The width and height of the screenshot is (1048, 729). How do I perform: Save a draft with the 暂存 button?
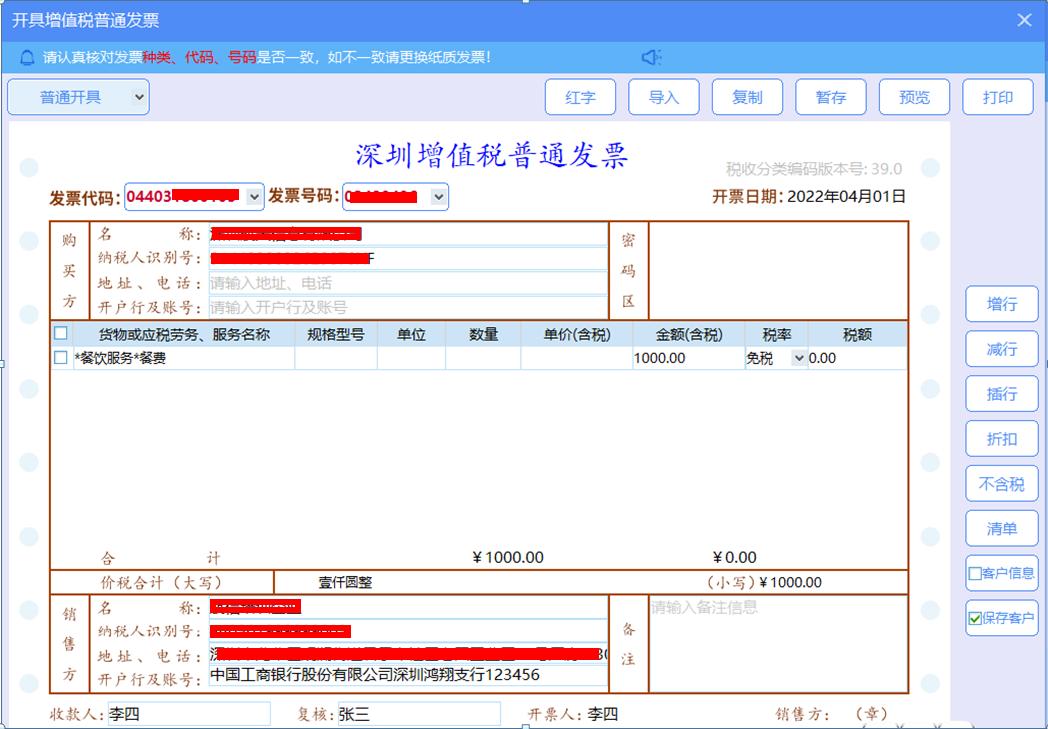pos(830,97)
